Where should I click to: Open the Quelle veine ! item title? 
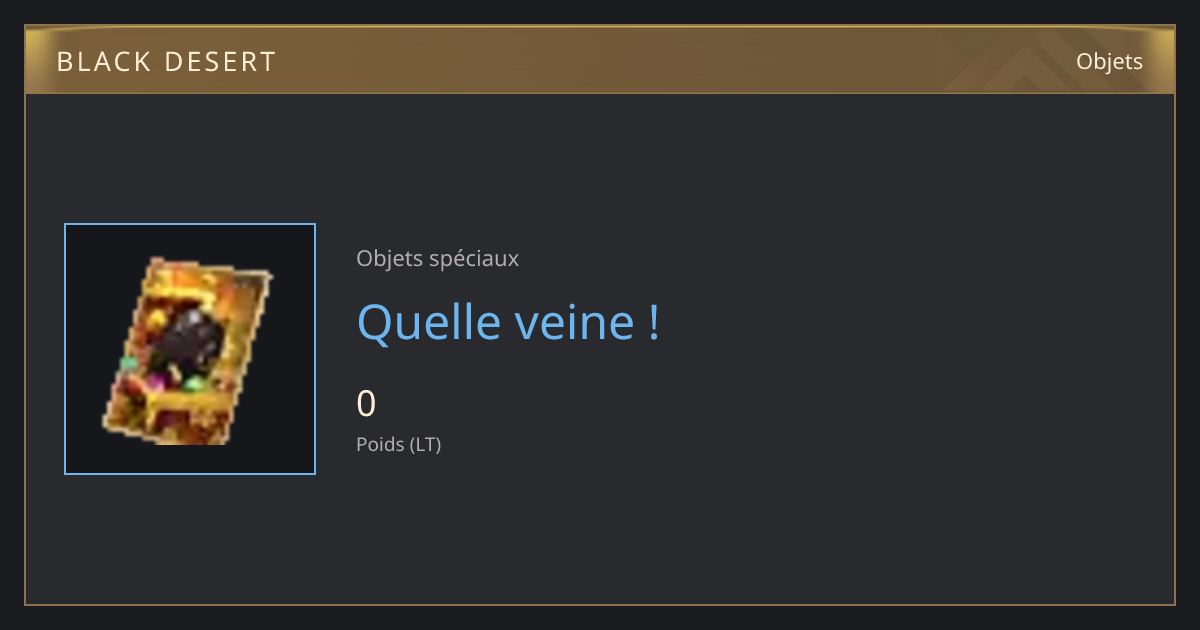pyautogui.click(x=508, y=322)
